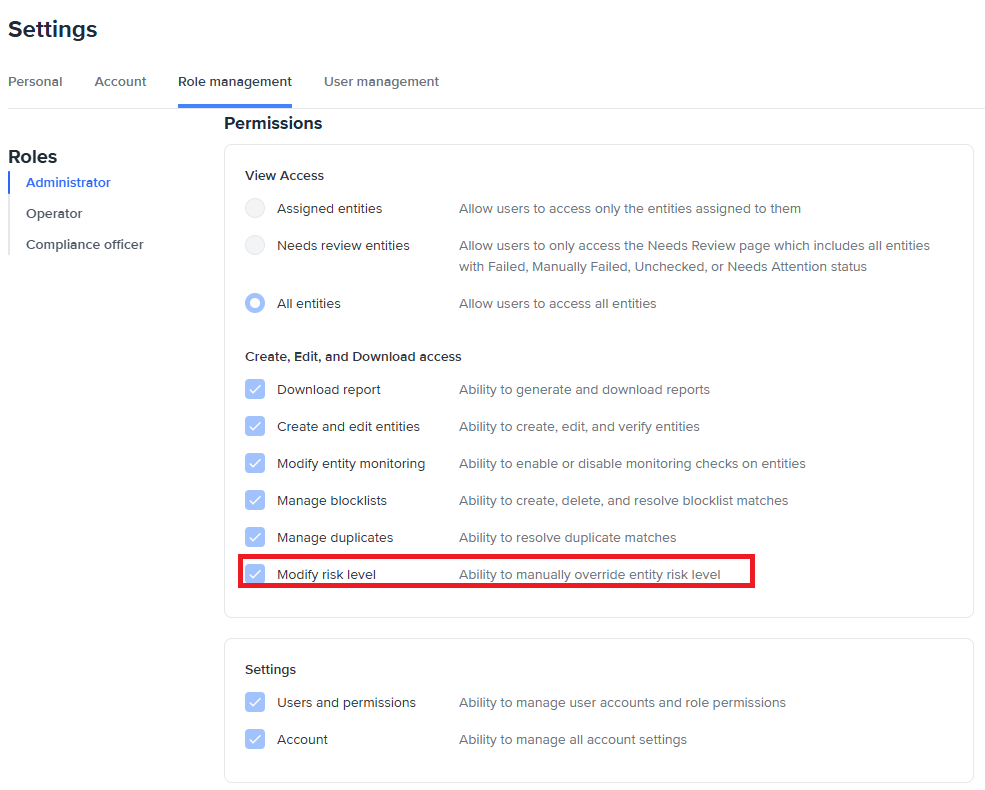This screenshot has height=790, width=985.
Task: Click 'Ability to resolve duplicate matches' text
Action: 567,538
